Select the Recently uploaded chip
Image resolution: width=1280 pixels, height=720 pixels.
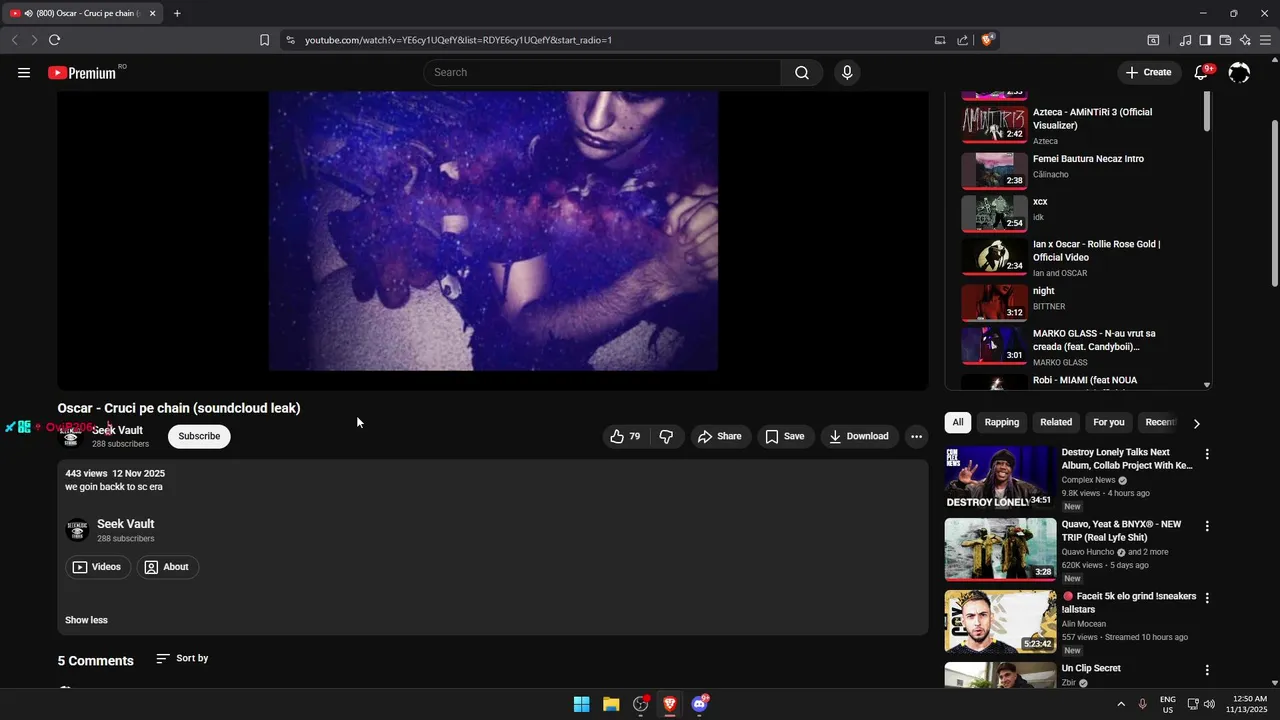[1160, 422]
